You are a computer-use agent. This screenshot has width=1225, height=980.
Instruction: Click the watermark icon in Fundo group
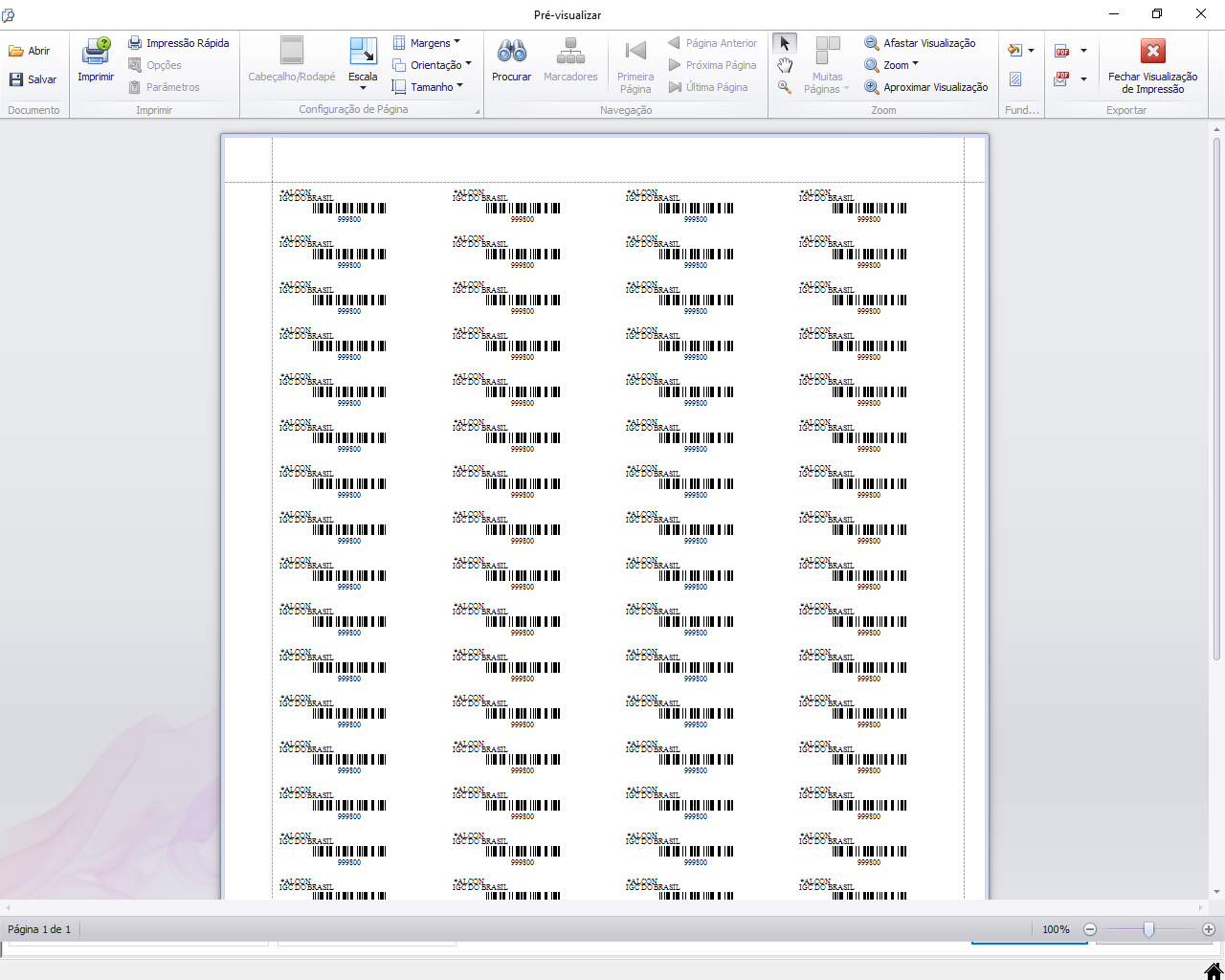(1015, 79)
